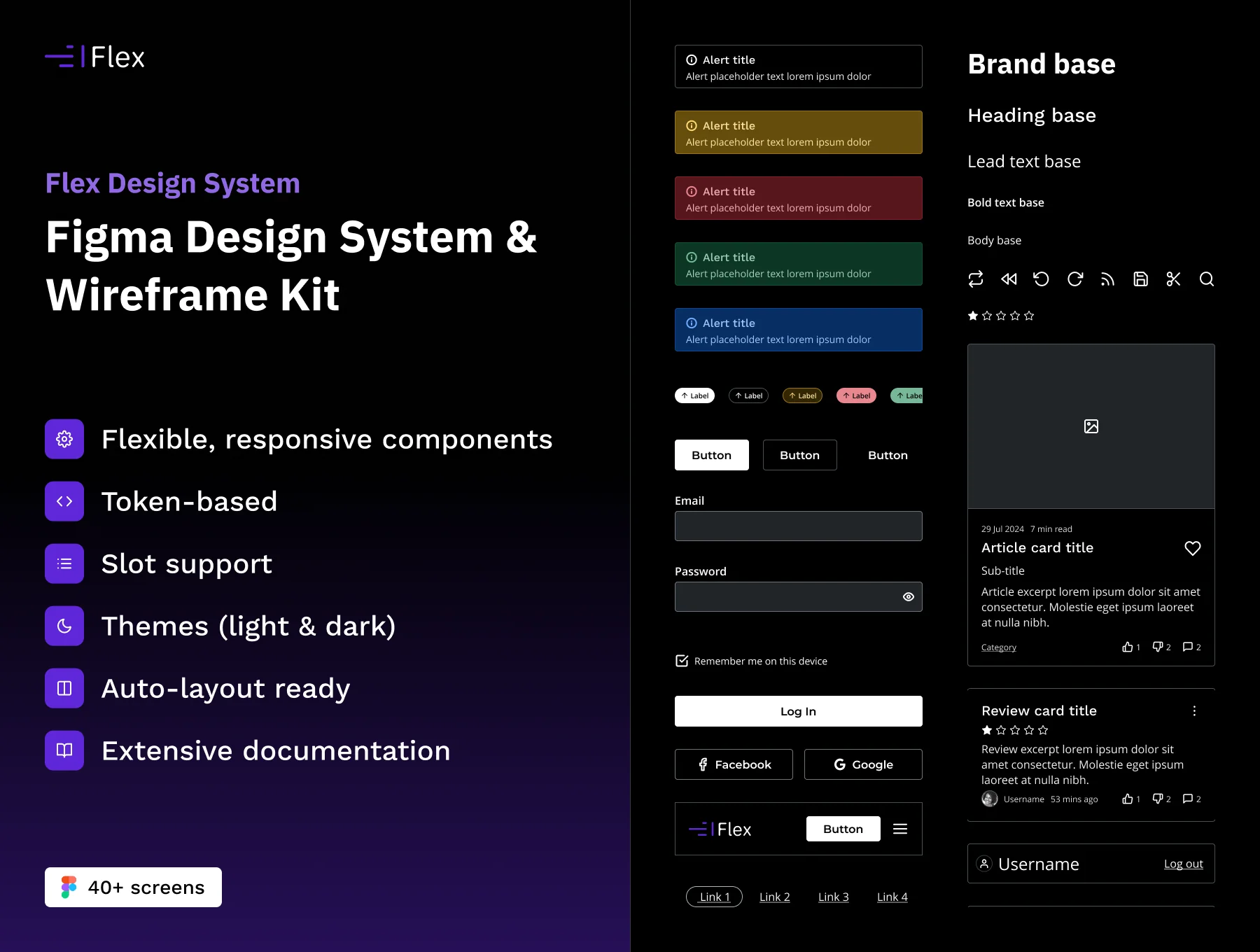Click the repeat loop icon
This screenshot has height=952, width=1260.
pyautogui.click(x=975, y=279)
